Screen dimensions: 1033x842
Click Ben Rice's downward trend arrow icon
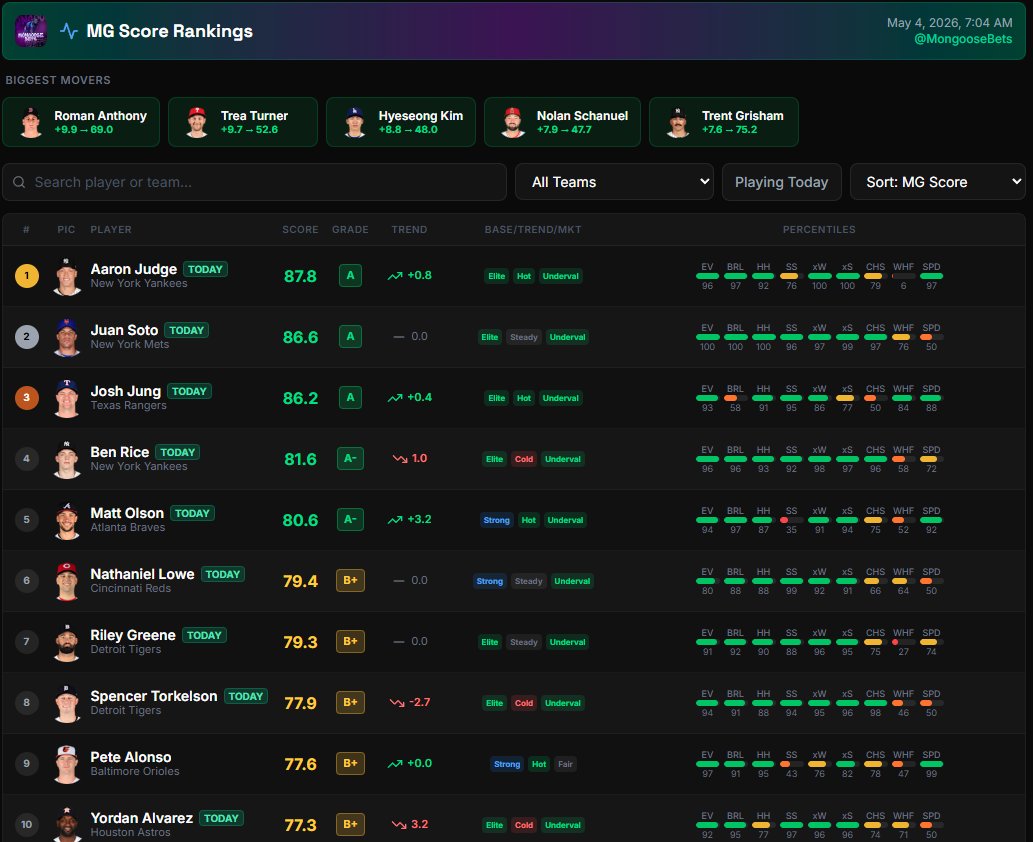(400, 459)
